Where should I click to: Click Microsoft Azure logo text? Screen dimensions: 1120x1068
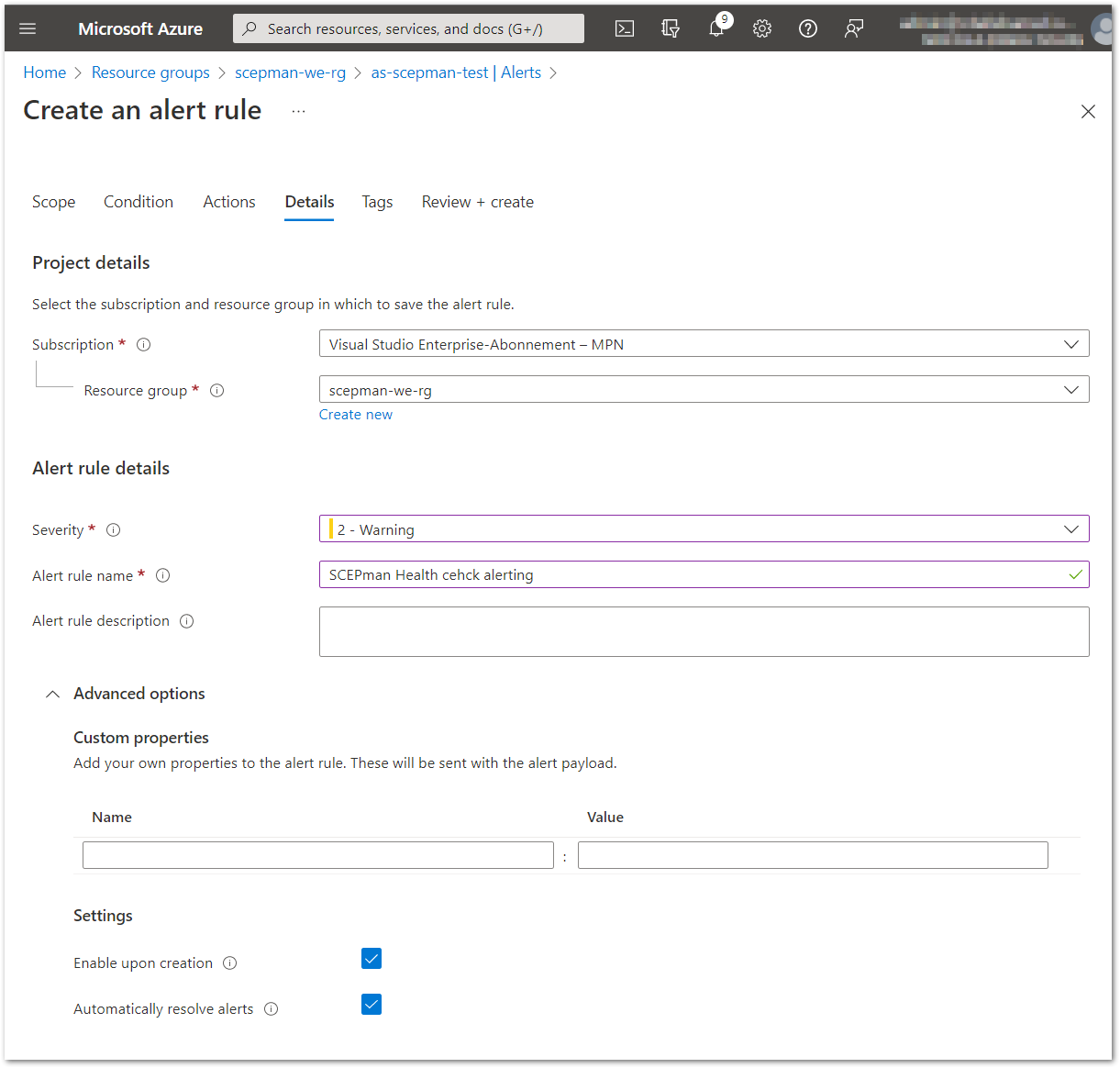pyautogui.click(x=140, y=28)
